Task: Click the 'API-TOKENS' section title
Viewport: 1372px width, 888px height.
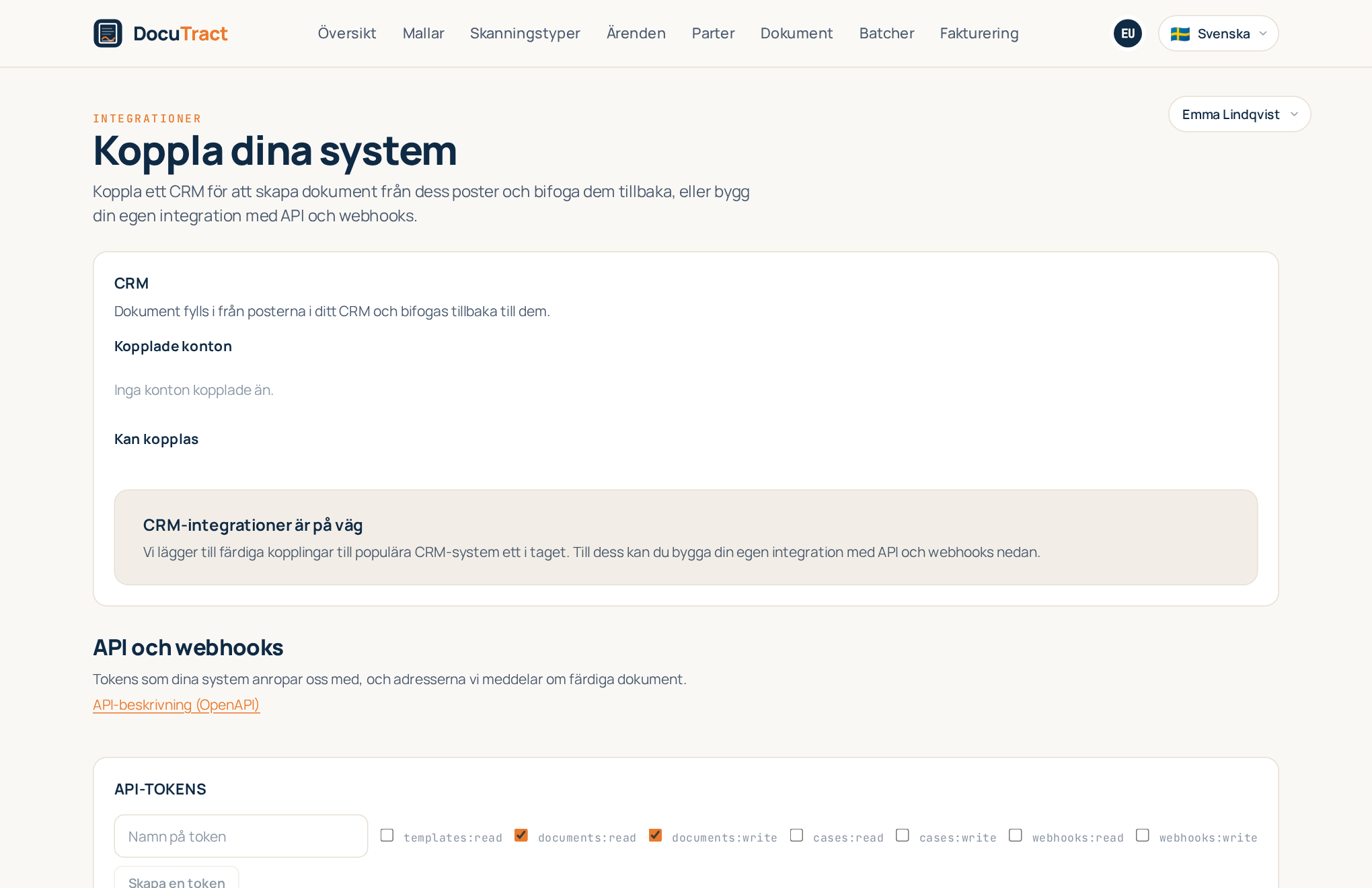Action: (x=160, y=788)
